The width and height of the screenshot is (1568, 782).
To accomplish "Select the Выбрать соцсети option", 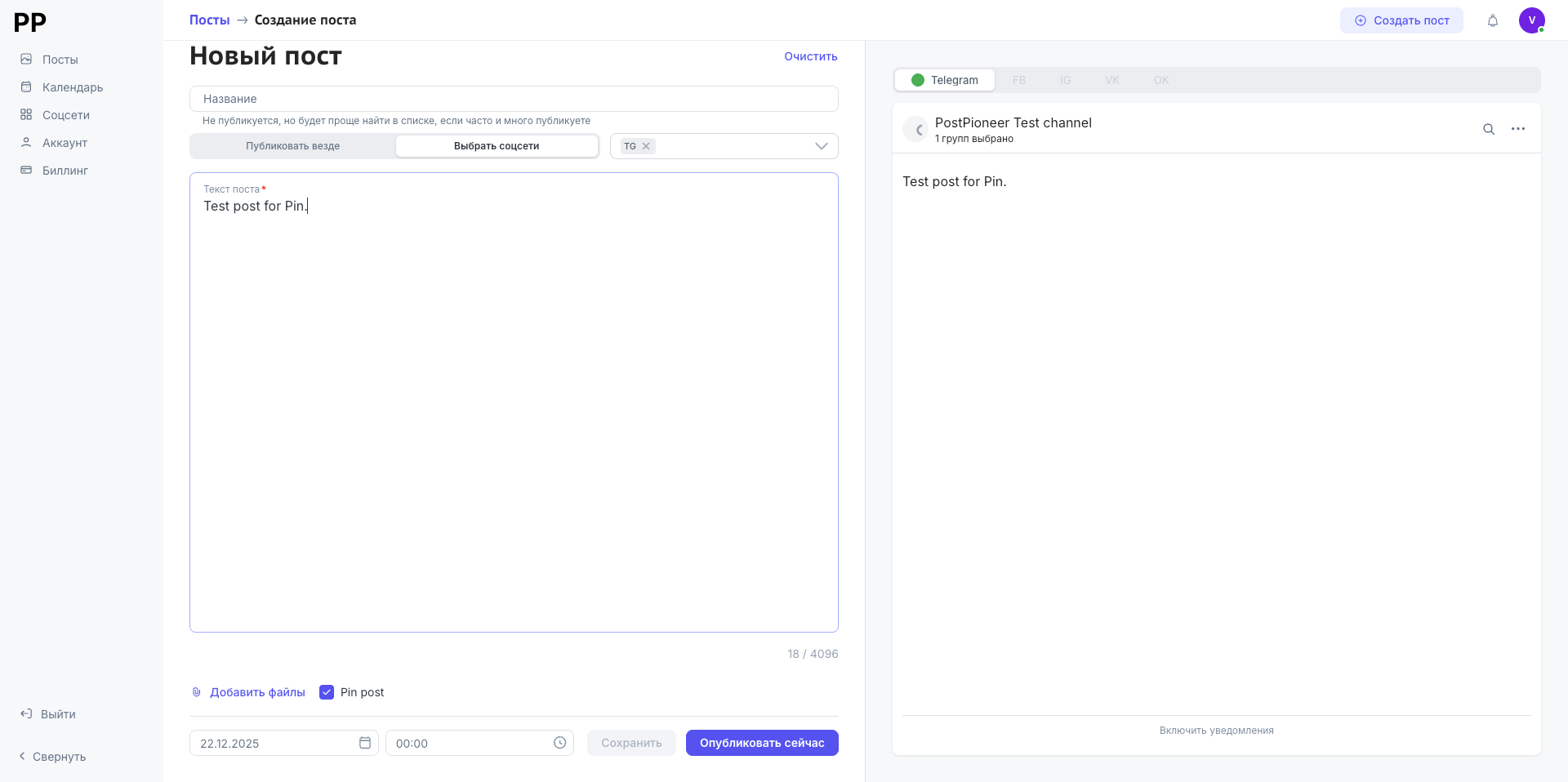I will coord(497,146).
